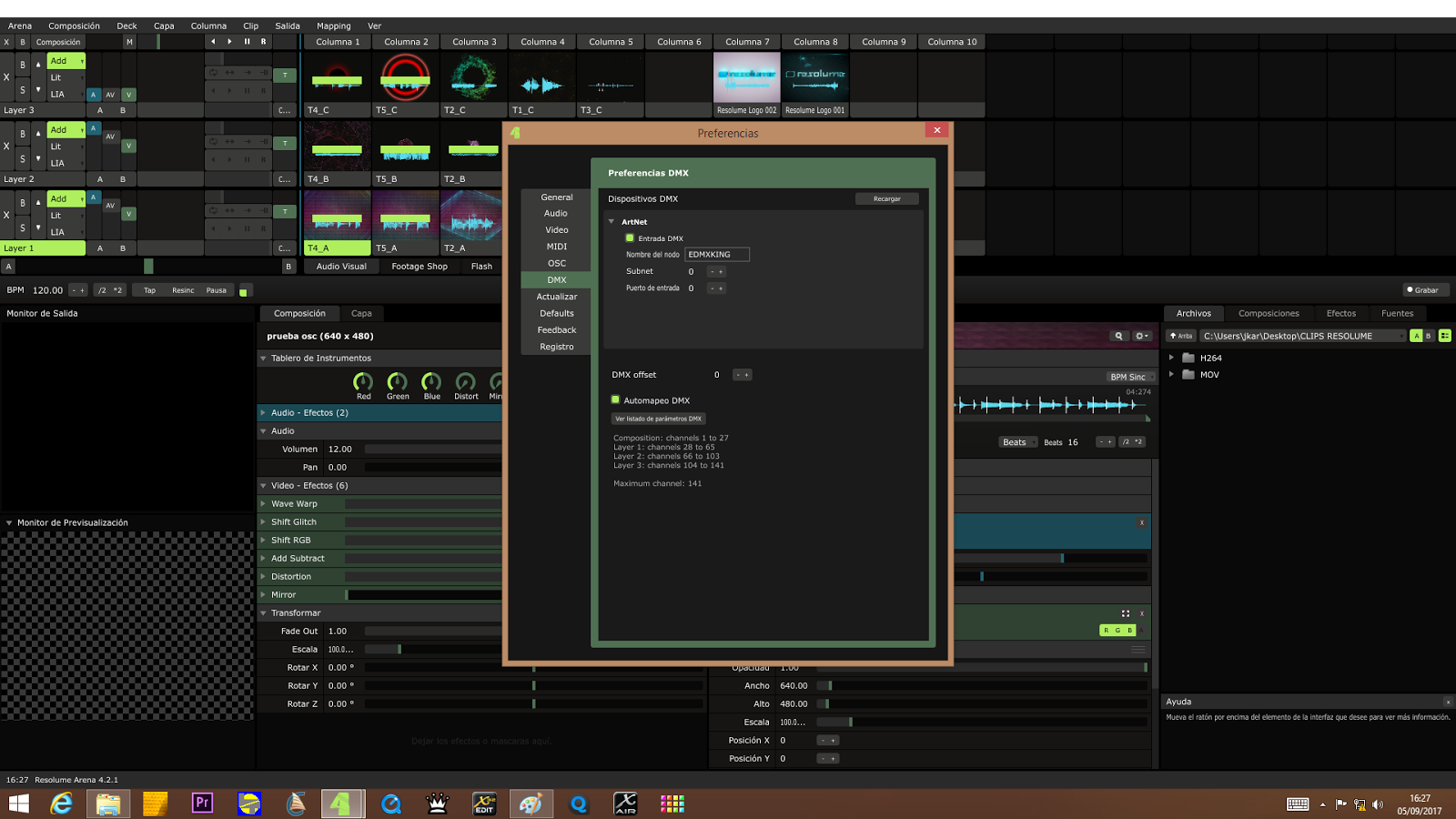
Task: Open the Mapping menu
Action: [x=333, y=25]
